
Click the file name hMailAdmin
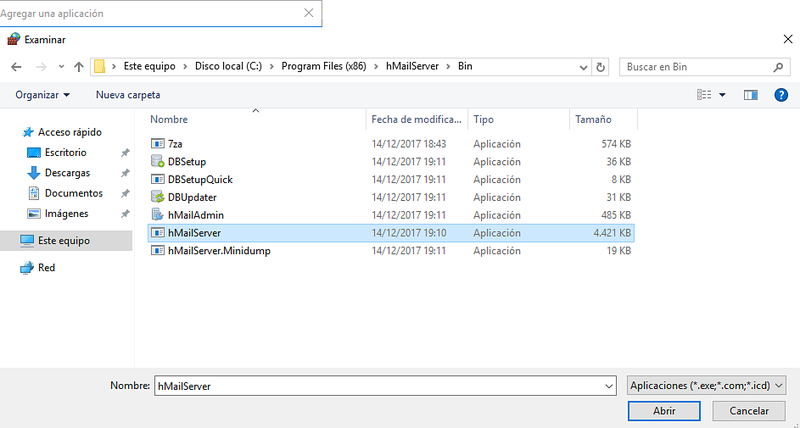[x=196, y=215]
